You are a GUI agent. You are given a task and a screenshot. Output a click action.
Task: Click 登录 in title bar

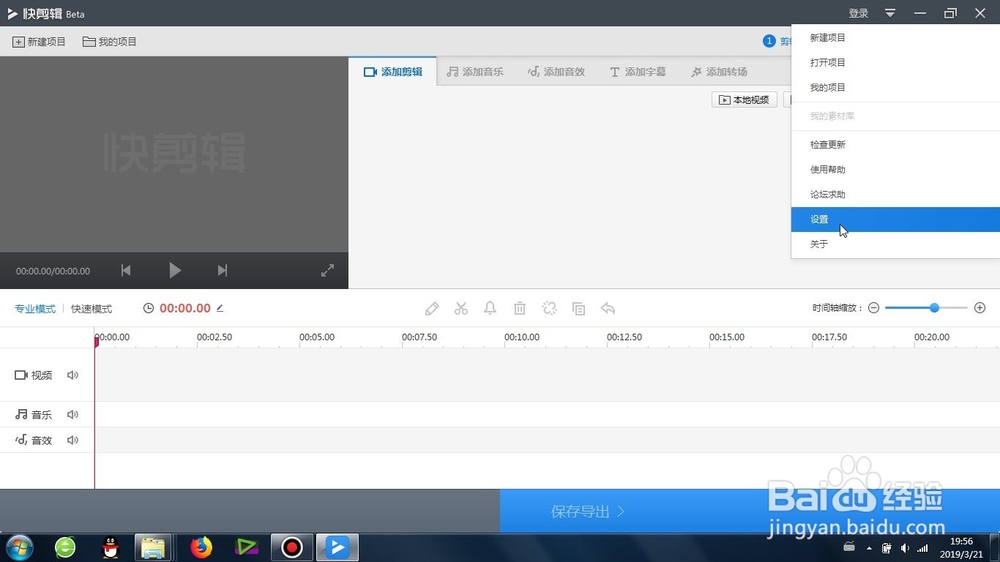coord(858,13)
